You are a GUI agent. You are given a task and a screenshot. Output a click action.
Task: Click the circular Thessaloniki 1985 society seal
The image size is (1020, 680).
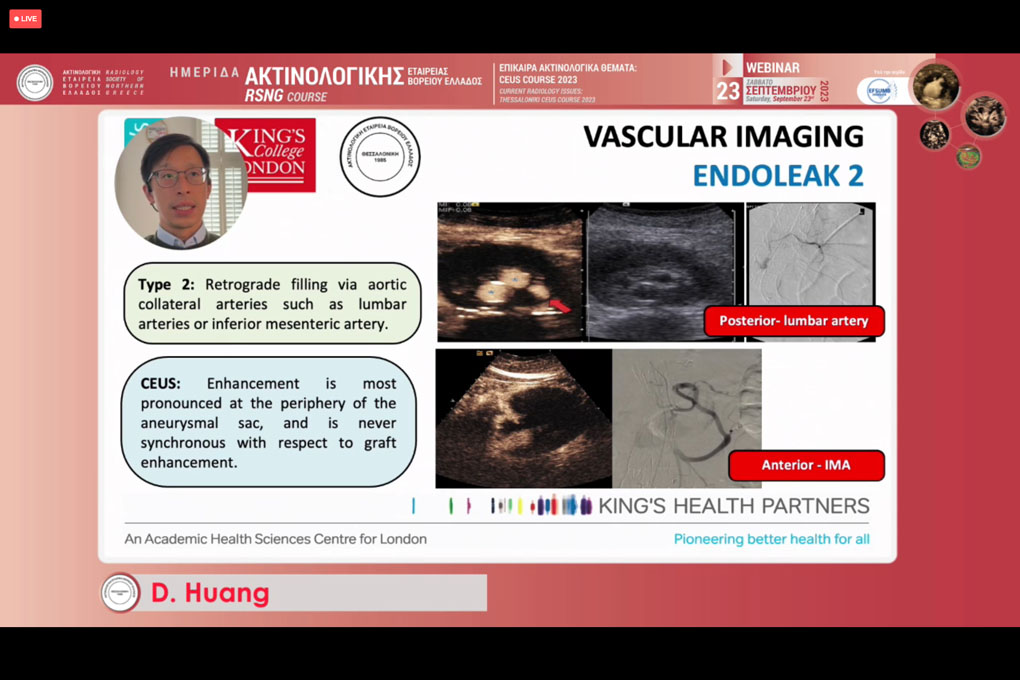379,157
